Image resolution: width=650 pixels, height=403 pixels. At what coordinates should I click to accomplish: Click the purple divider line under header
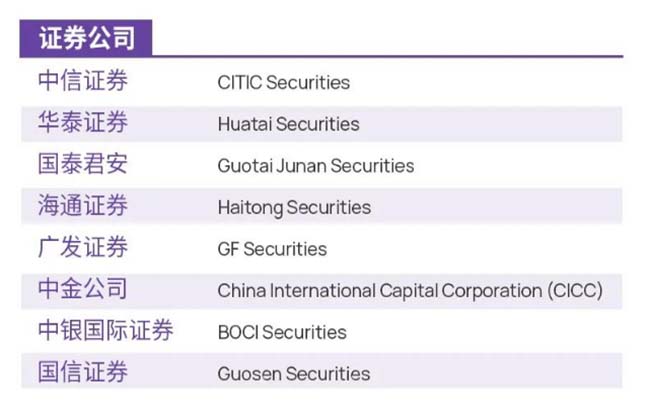coord(400,56)
